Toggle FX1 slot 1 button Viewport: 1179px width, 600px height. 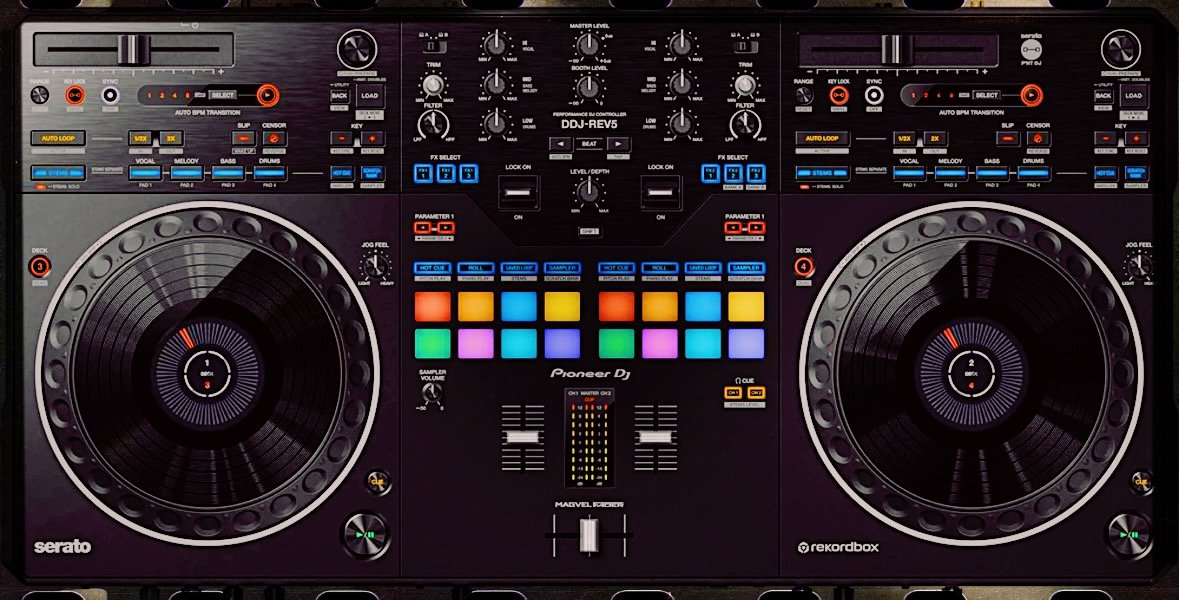click(x=423, y=173)
